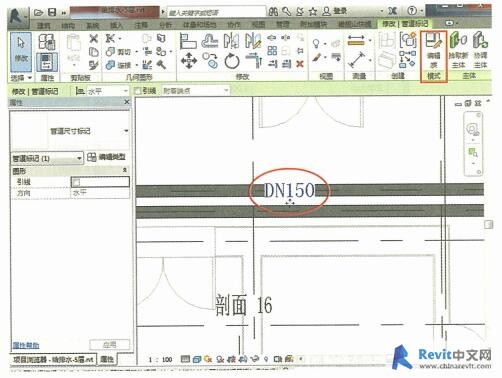Select the Cope notching tool icon
The height and width of the screenshot is (378, 502).
(110, 38)
